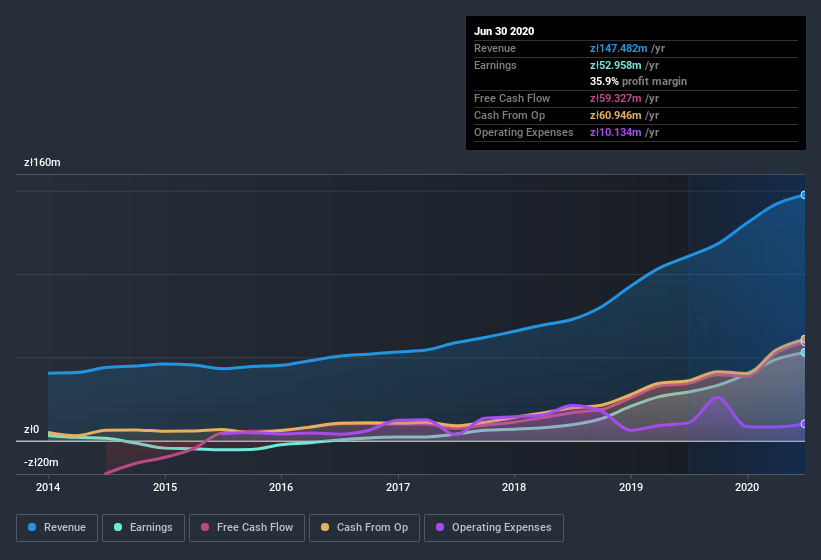Screen dimensions: 821x560
Task: Click the Earnings line endpoint marker
Action: click(804, 353)
